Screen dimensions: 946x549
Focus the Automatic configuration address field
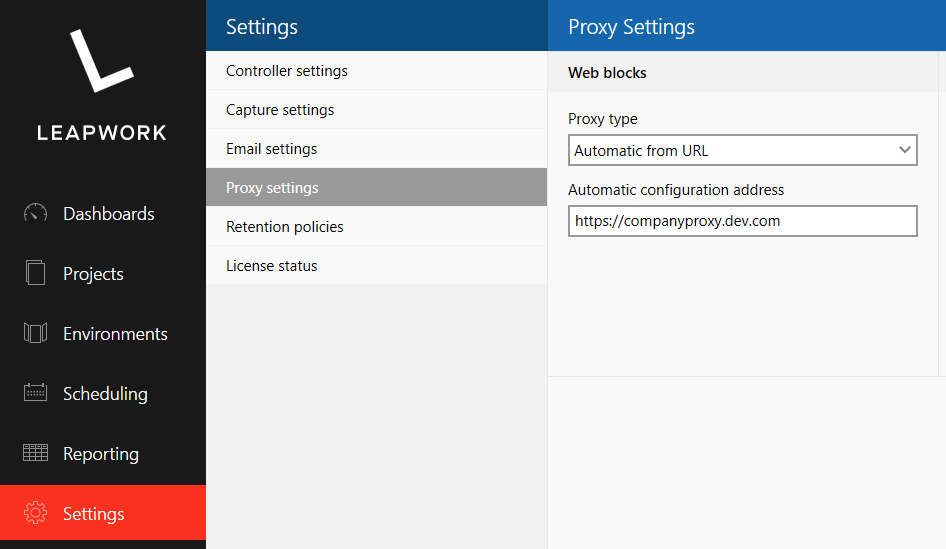(x=742, y=221)
